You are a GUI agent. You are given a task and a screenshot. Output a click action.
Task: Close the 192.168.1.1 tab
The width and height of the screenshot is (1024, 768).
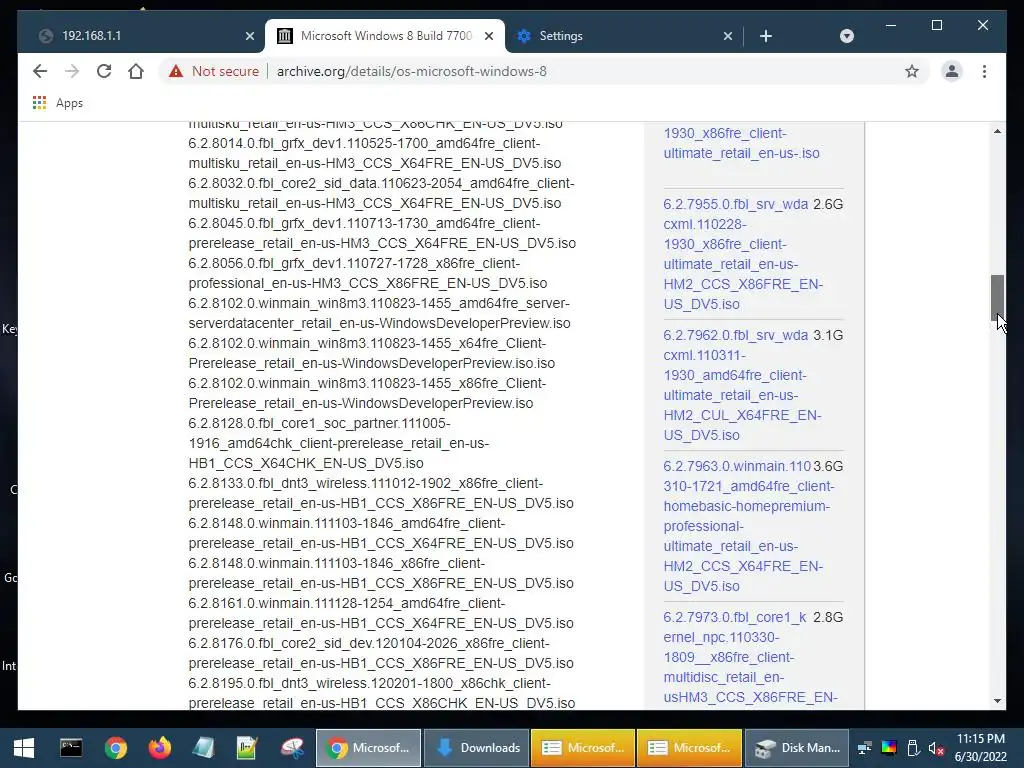point(249,36)
